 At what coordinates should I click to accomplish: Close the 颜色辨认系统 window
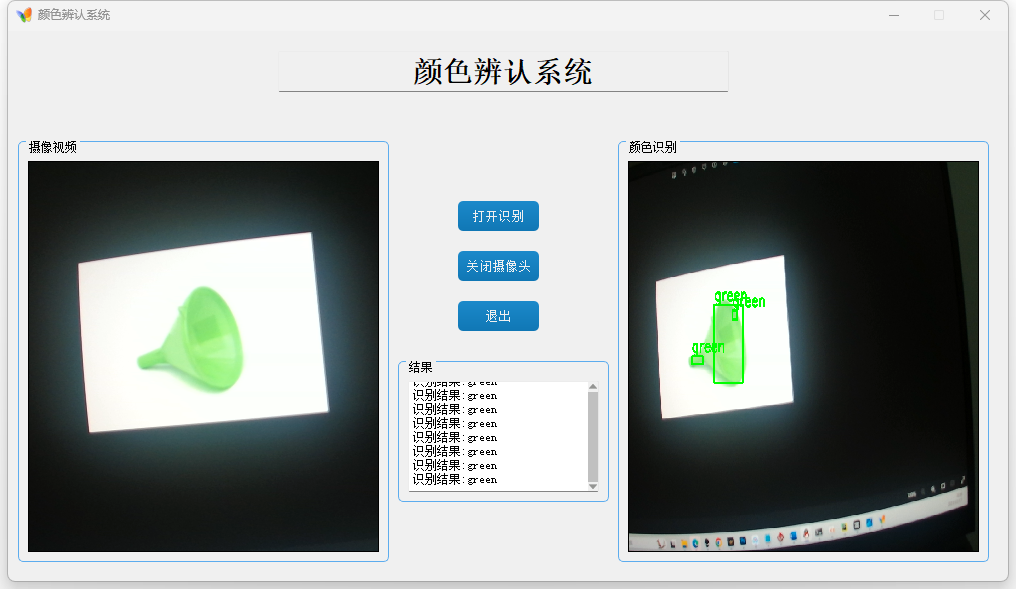(985, 15)
